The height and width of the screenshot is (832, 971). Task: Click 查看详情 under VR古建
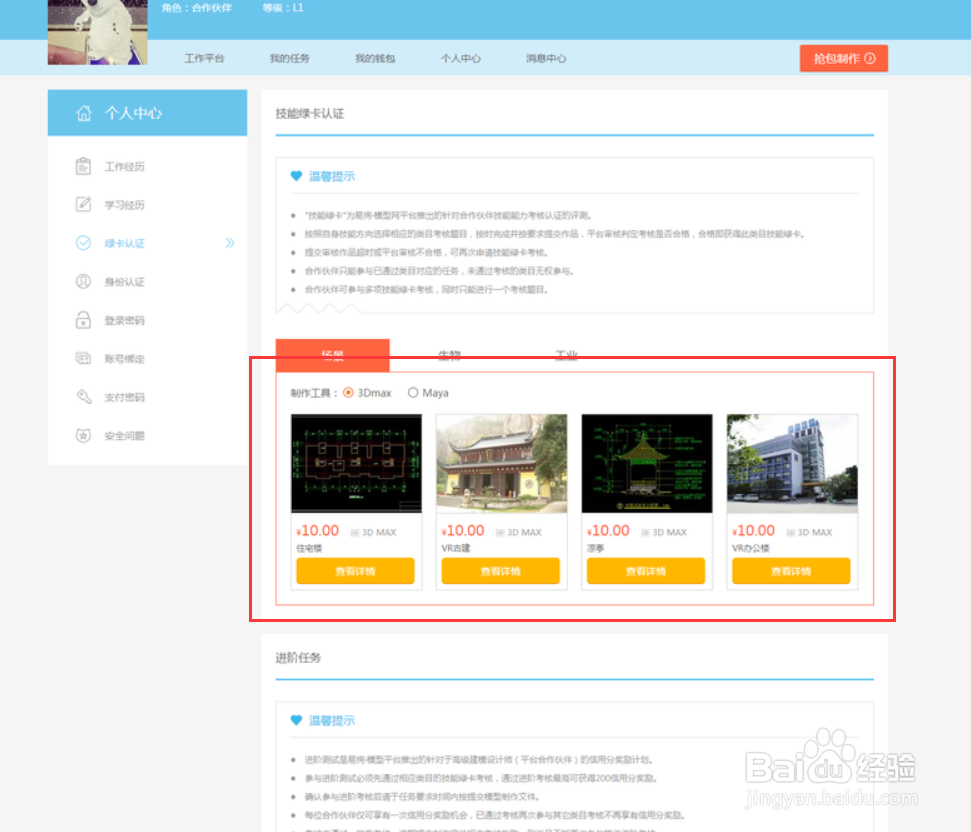click(x=500, y=571)
